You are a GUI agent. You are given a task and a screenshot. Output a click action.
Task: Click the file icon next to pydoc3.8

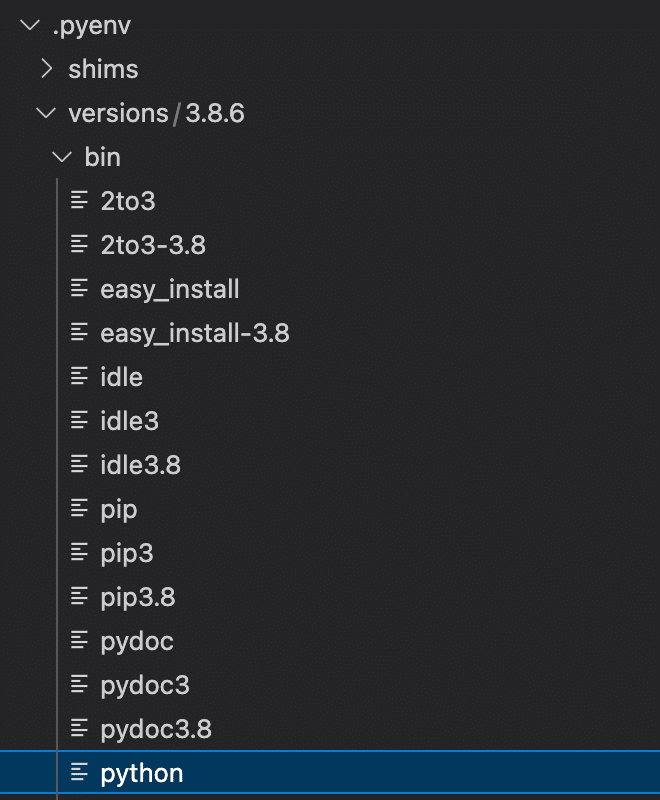click(80, 728)
